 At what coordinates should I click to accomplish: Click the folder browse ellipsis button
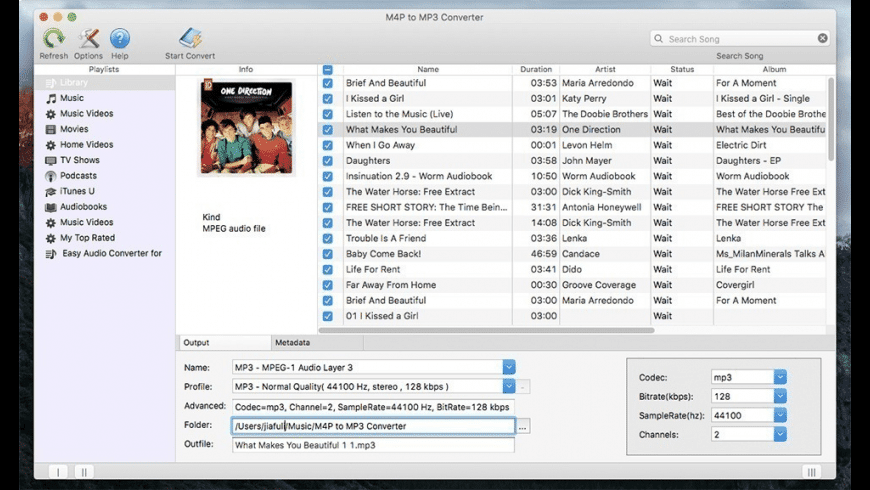click(523, 426)
